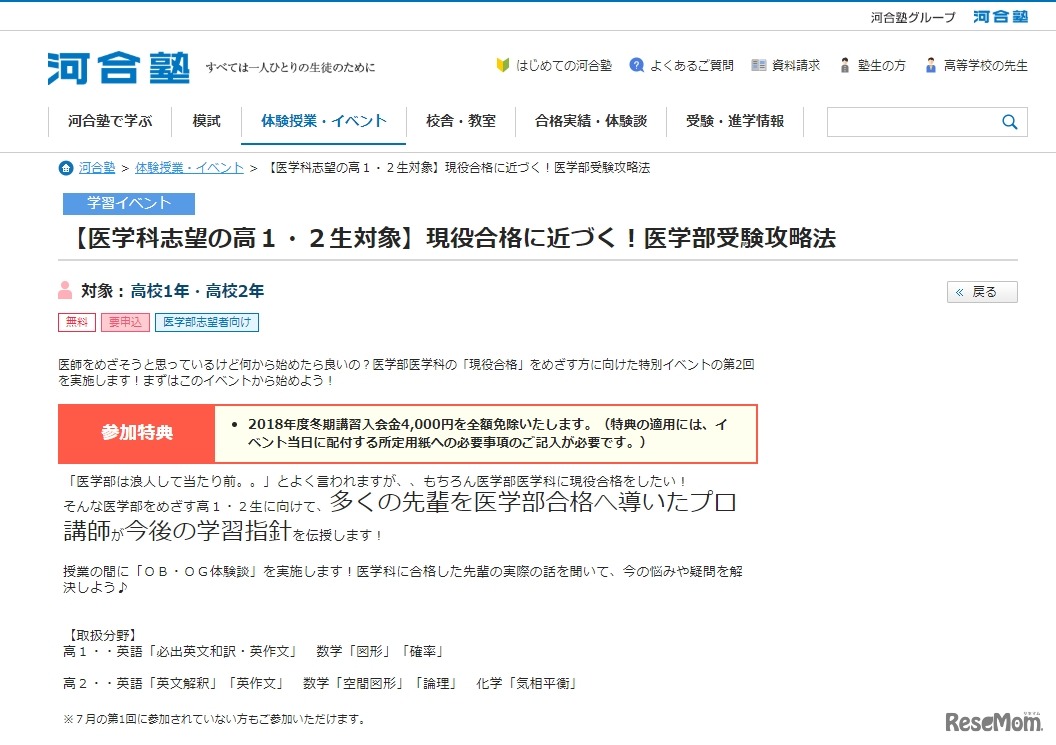Click the 資料請求 link

pos(795,65)
